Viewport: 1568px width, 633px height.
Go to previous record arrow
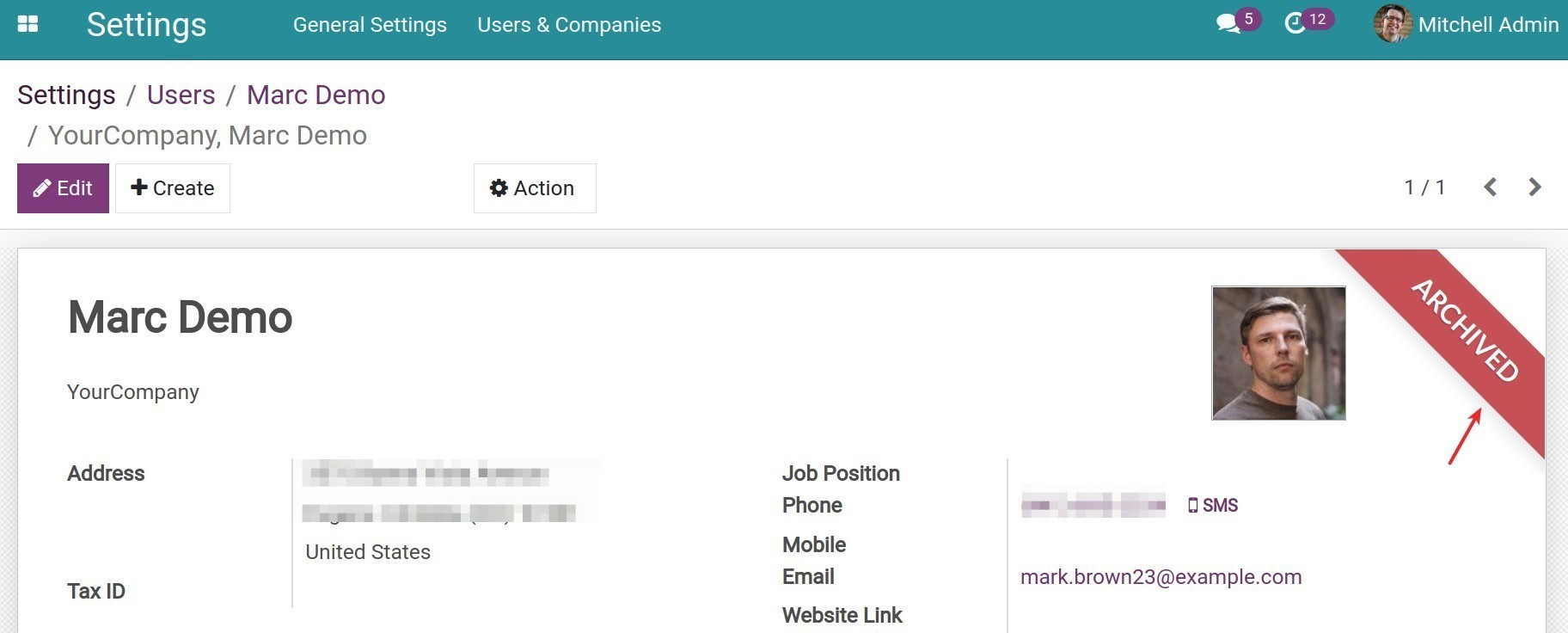[x=1491, y=187]
